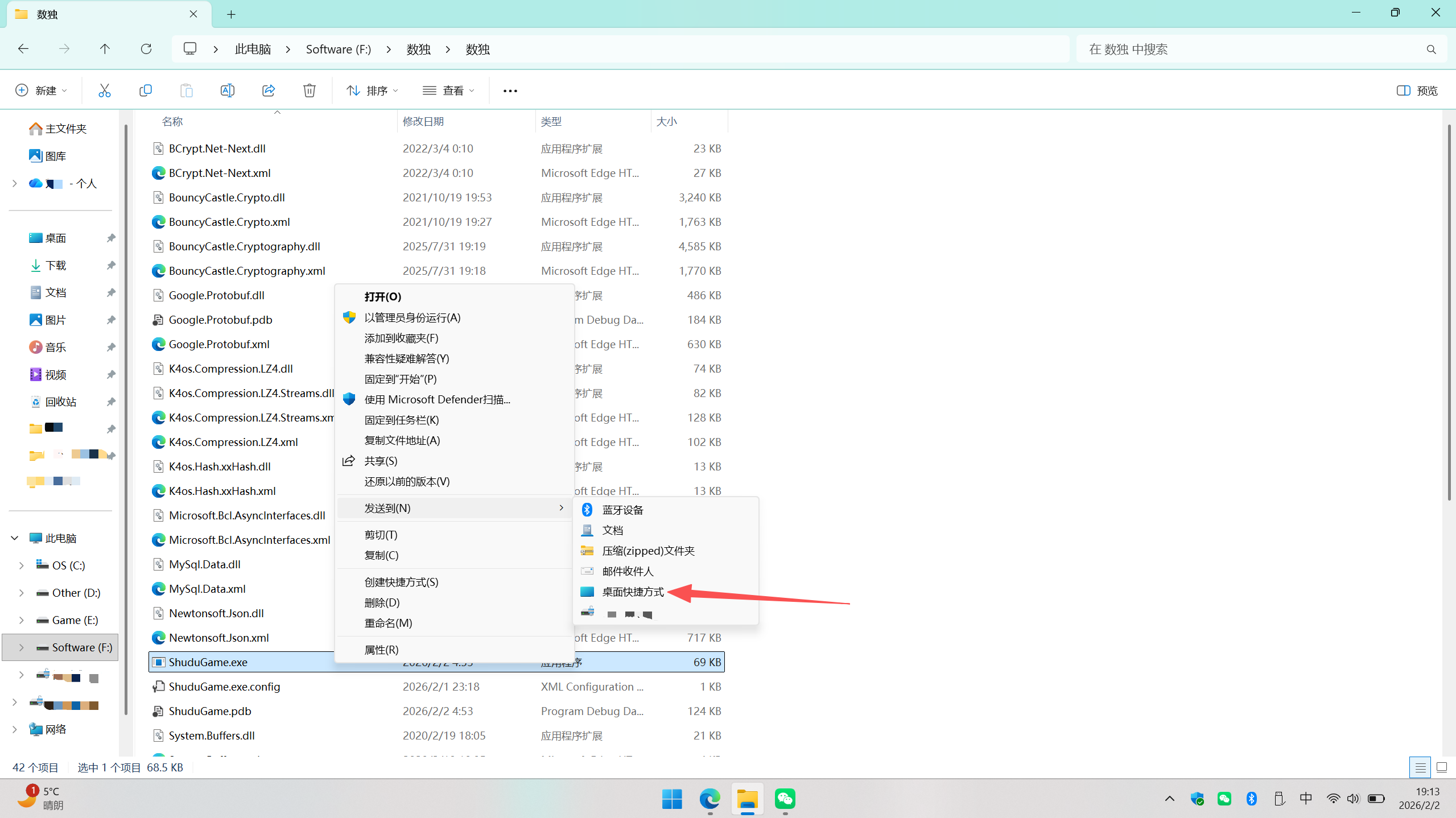Expand the OS (C:) drive tree node
The height and width of the screenshot is (818, 1456).
[21, 565]
